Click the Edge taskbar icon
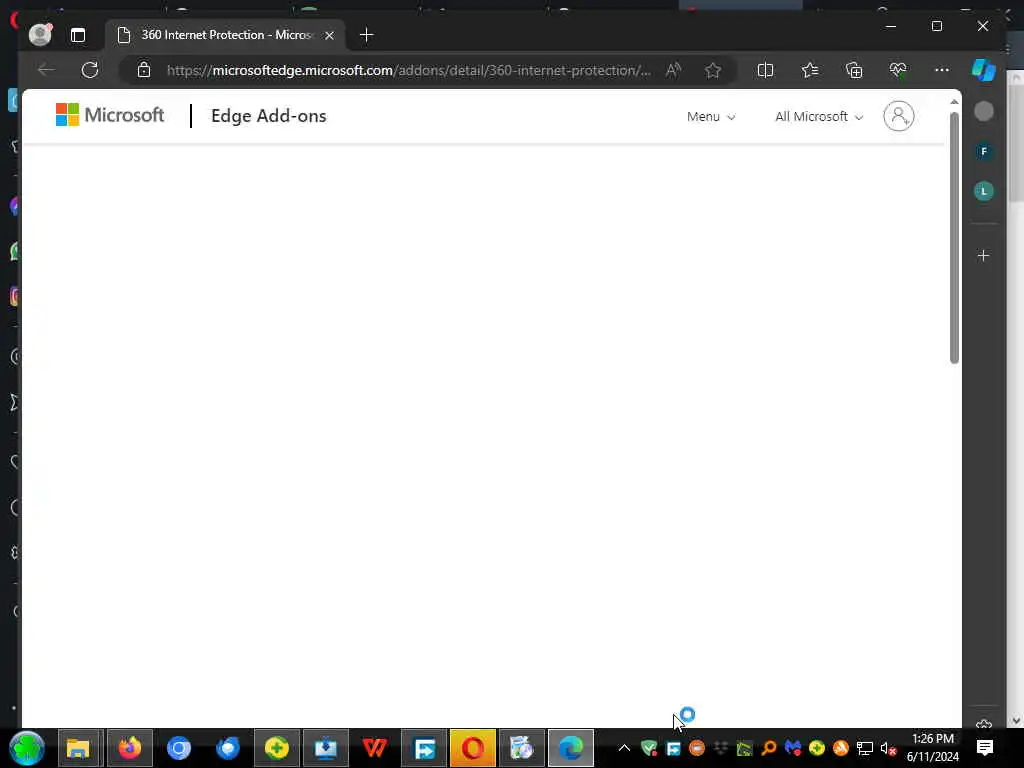The height and width of the screenshot is (768, 1024). pyautogui.click(x=571, y=748)
